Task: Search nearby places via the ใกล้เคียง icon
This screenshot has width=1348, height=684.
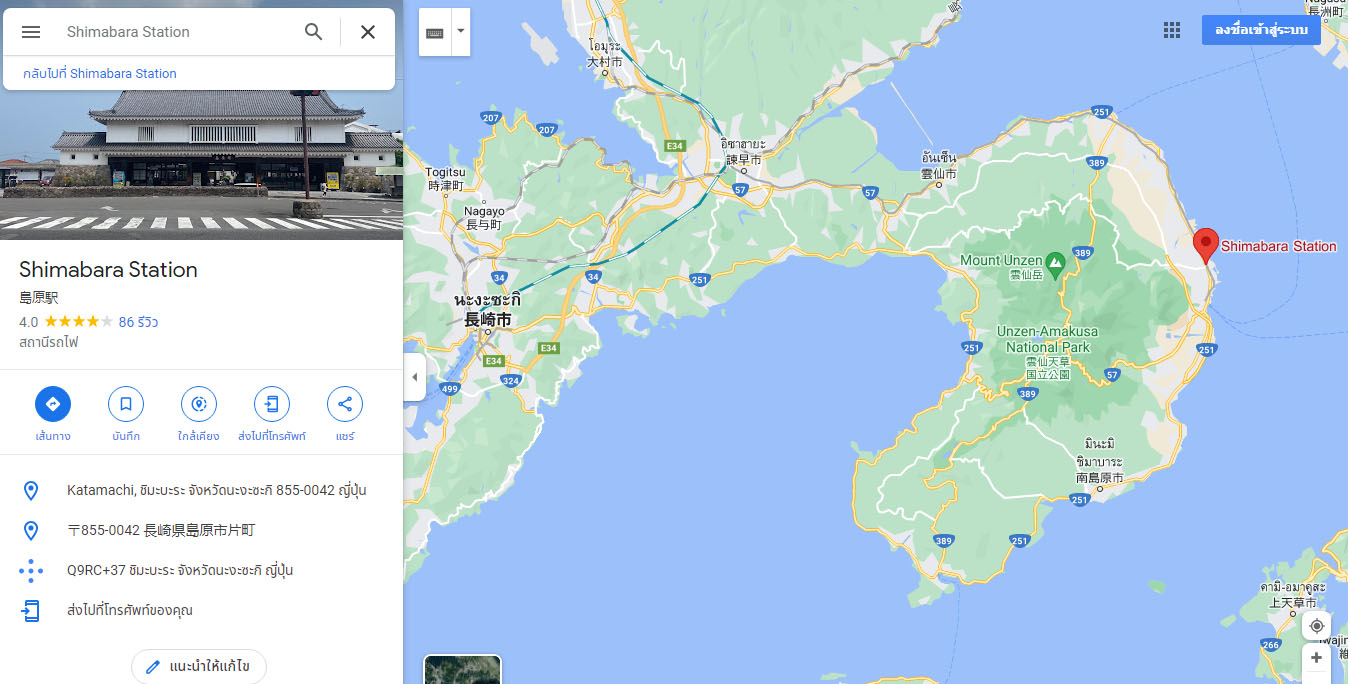Action: click(199, 404)
